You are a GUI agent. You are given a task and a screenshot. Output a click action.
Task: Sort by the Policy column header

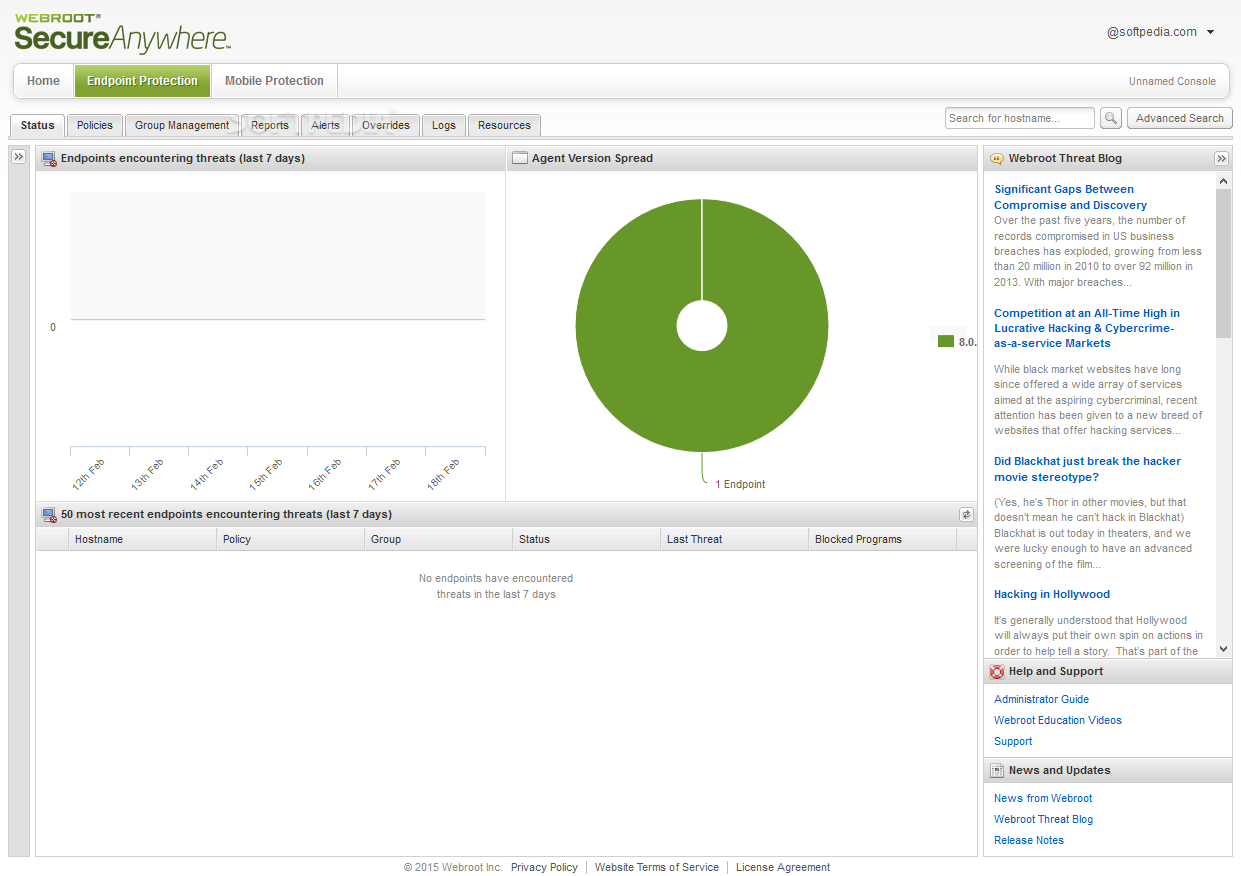coord(290,539)
